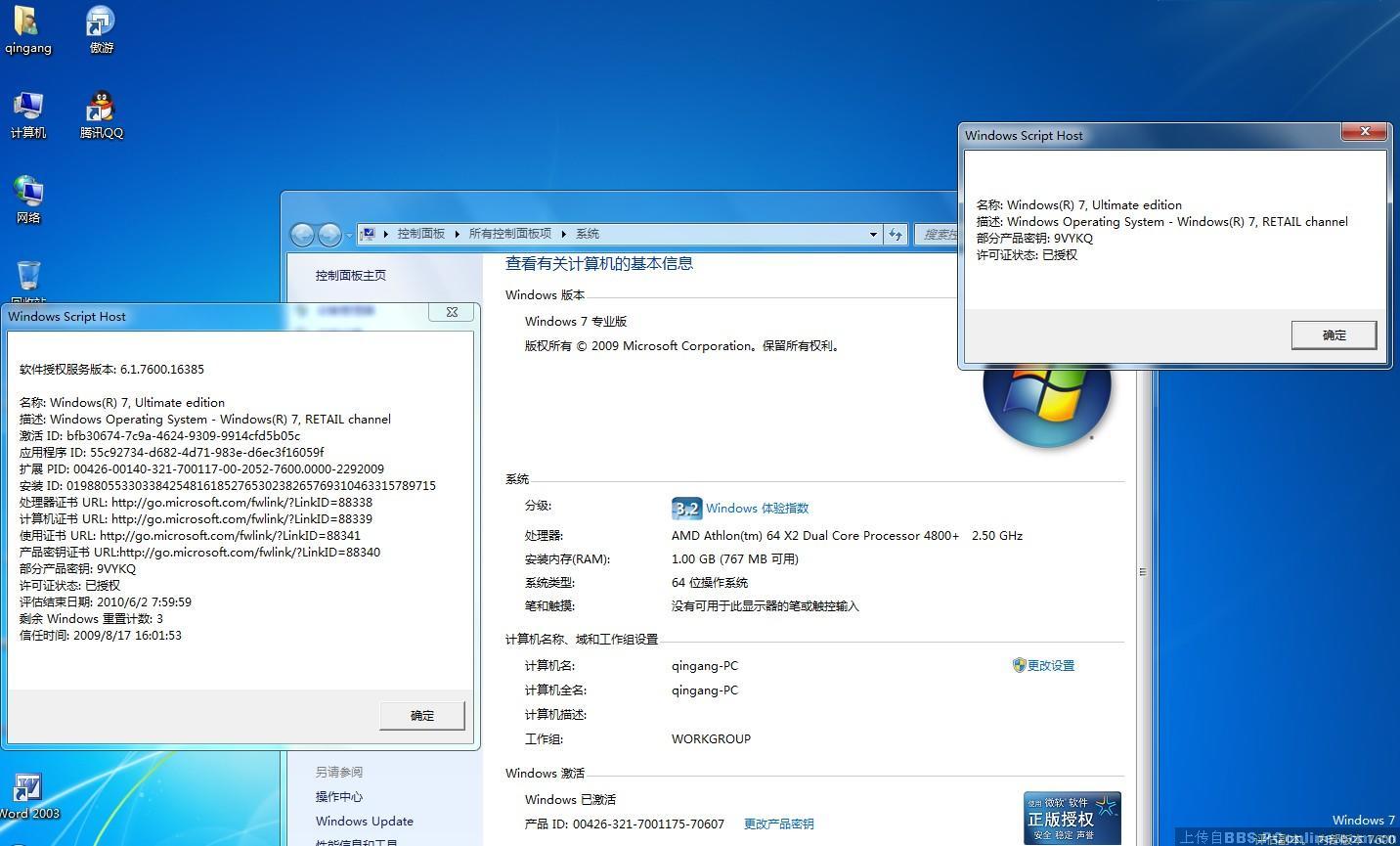The height and width of the screenshot is (846, 1400).
Task: Open 操作中心 in the sidebar
Action: coord(338,797)
